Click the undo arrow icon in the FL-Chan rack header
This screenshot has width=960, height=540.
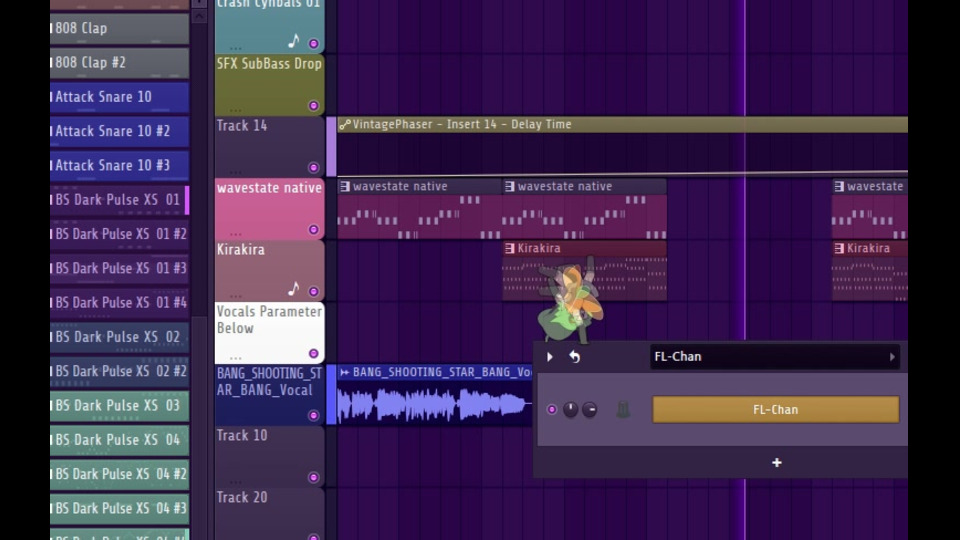[574, 356]
